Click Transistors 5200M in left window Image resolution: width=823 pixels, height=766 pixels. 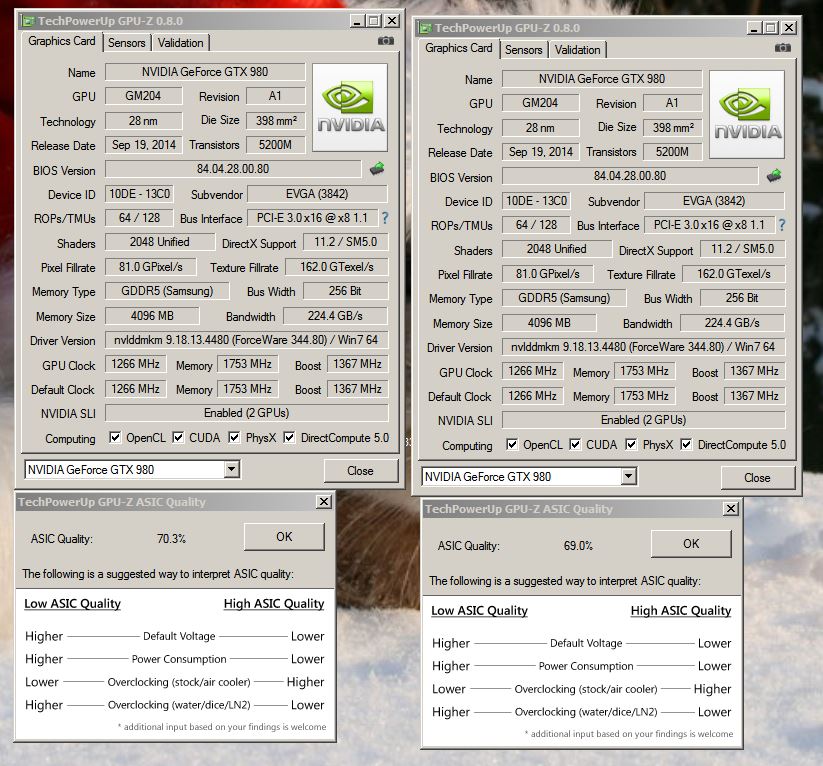coord(275,145)
